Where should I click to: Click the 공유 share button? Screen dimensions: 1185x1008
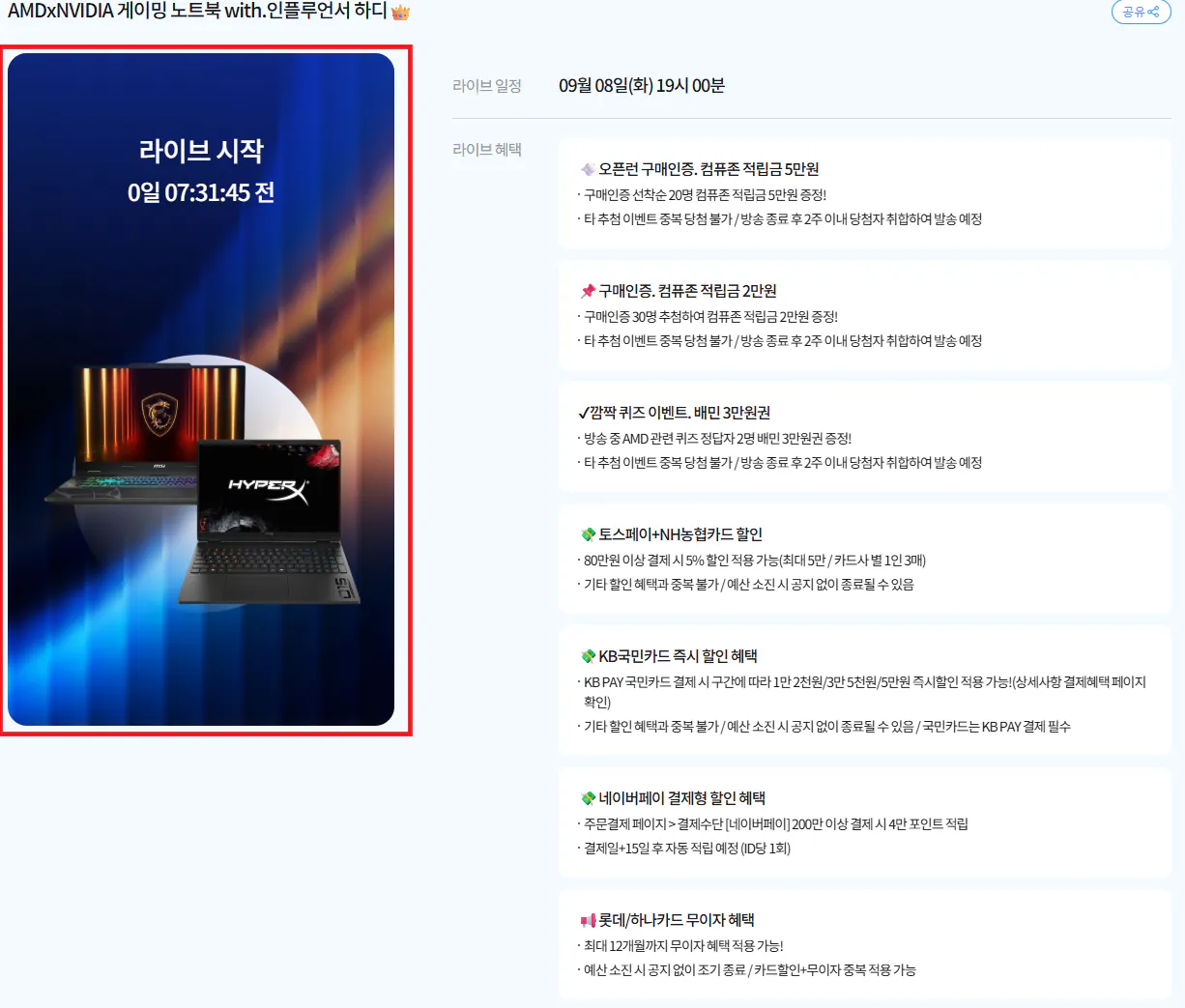[1142, 12]
